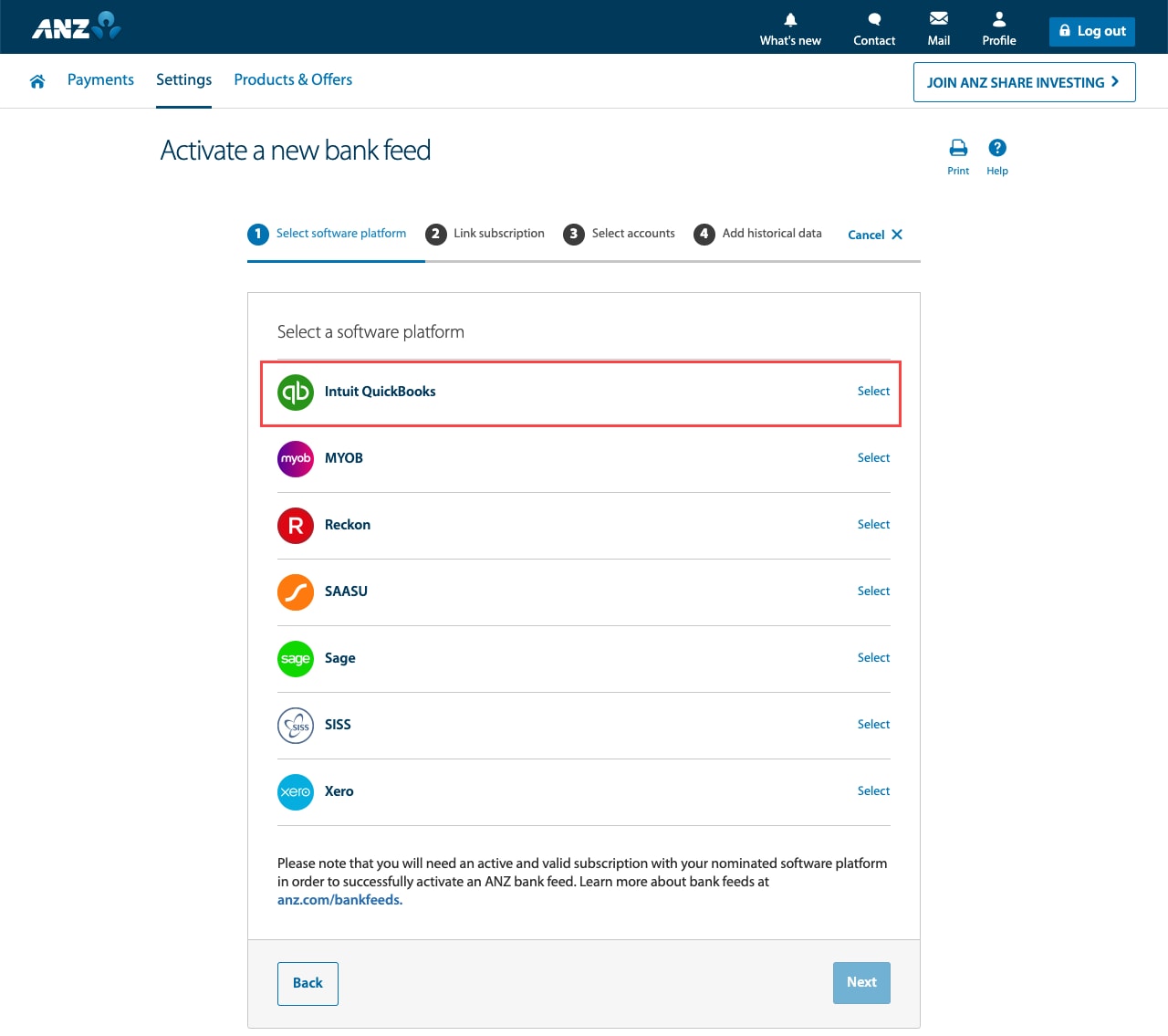Go to step 2 Link subscription

pyautogui.click(x=485, y=234)
